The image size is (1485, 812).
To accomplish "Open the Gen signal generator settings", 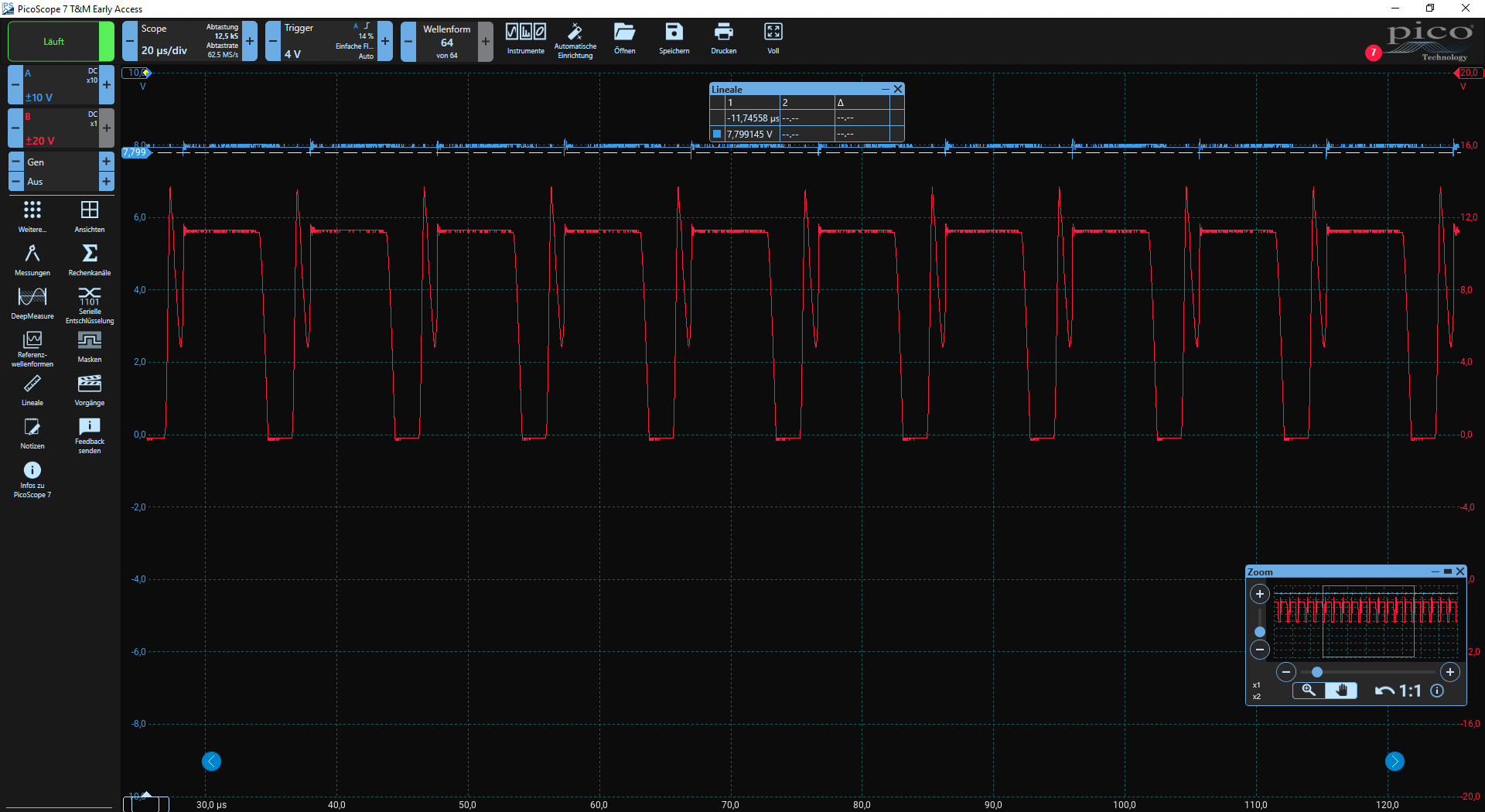I will coord(61,162).
